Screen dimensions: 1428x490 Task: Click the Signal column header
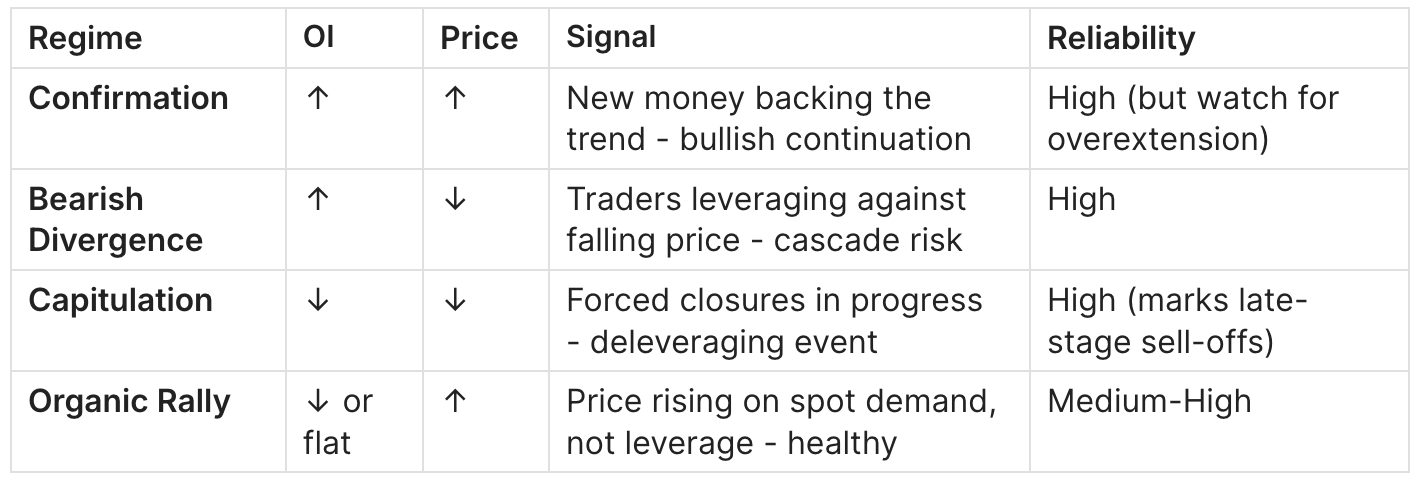tap(611, 38)
